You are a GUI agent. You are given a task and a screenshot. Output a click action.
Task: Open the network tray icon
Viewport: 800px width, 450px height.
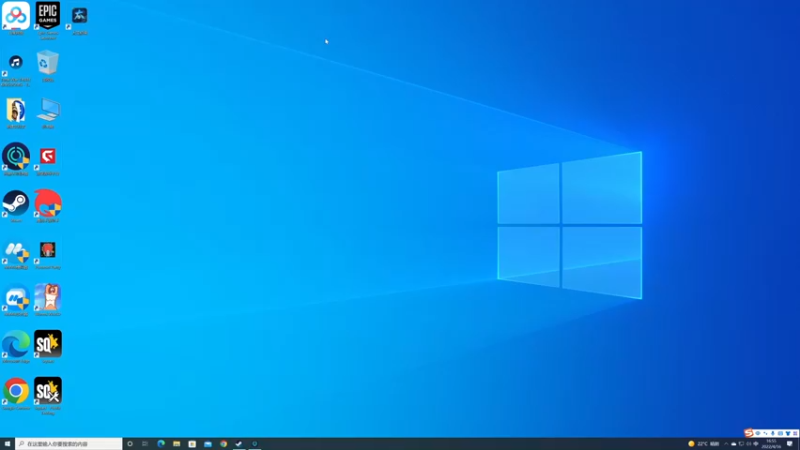[x=741, y=444]
